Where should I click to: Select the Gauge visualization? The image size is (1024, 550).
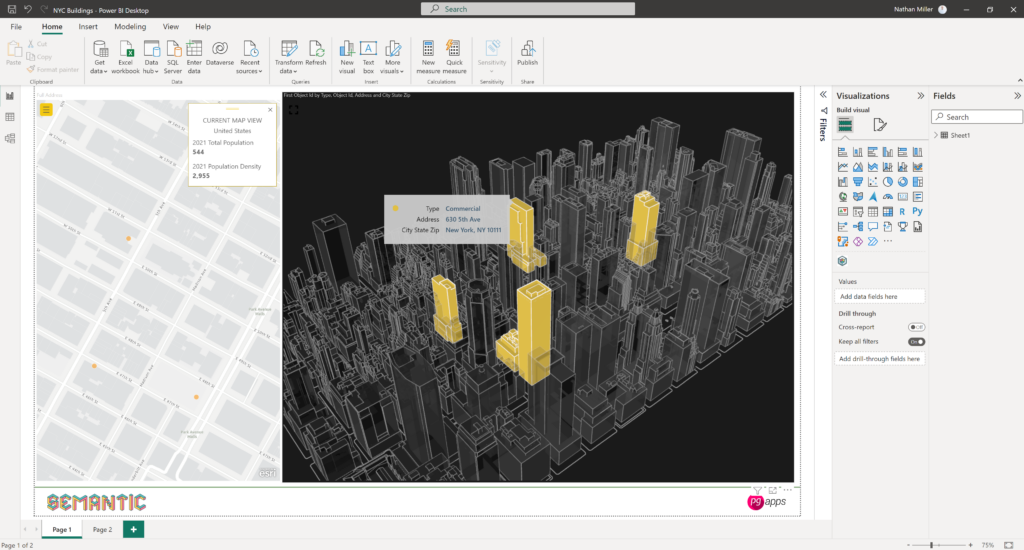coord(888,197)
